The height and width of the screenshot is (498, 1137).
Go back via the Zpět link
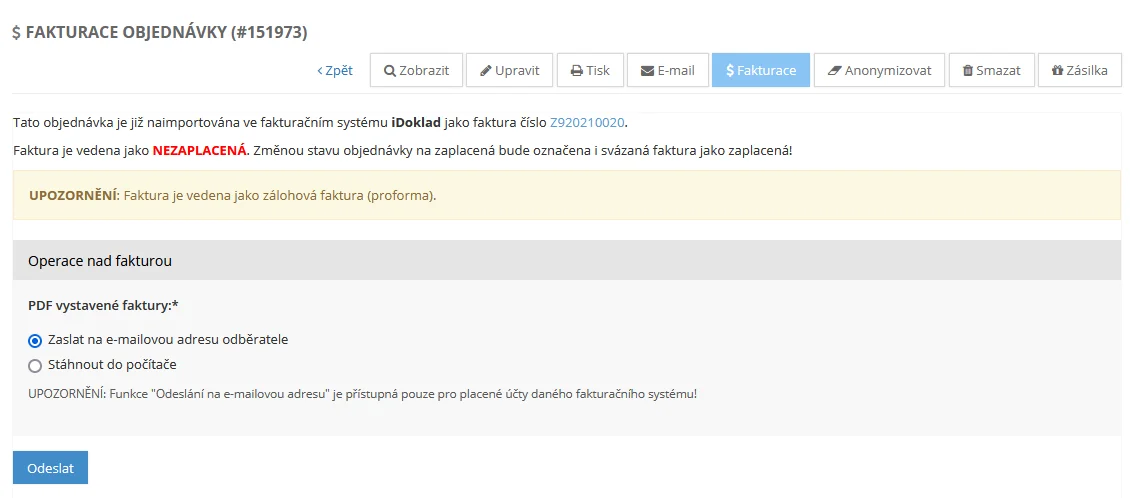tap(335, 70)
